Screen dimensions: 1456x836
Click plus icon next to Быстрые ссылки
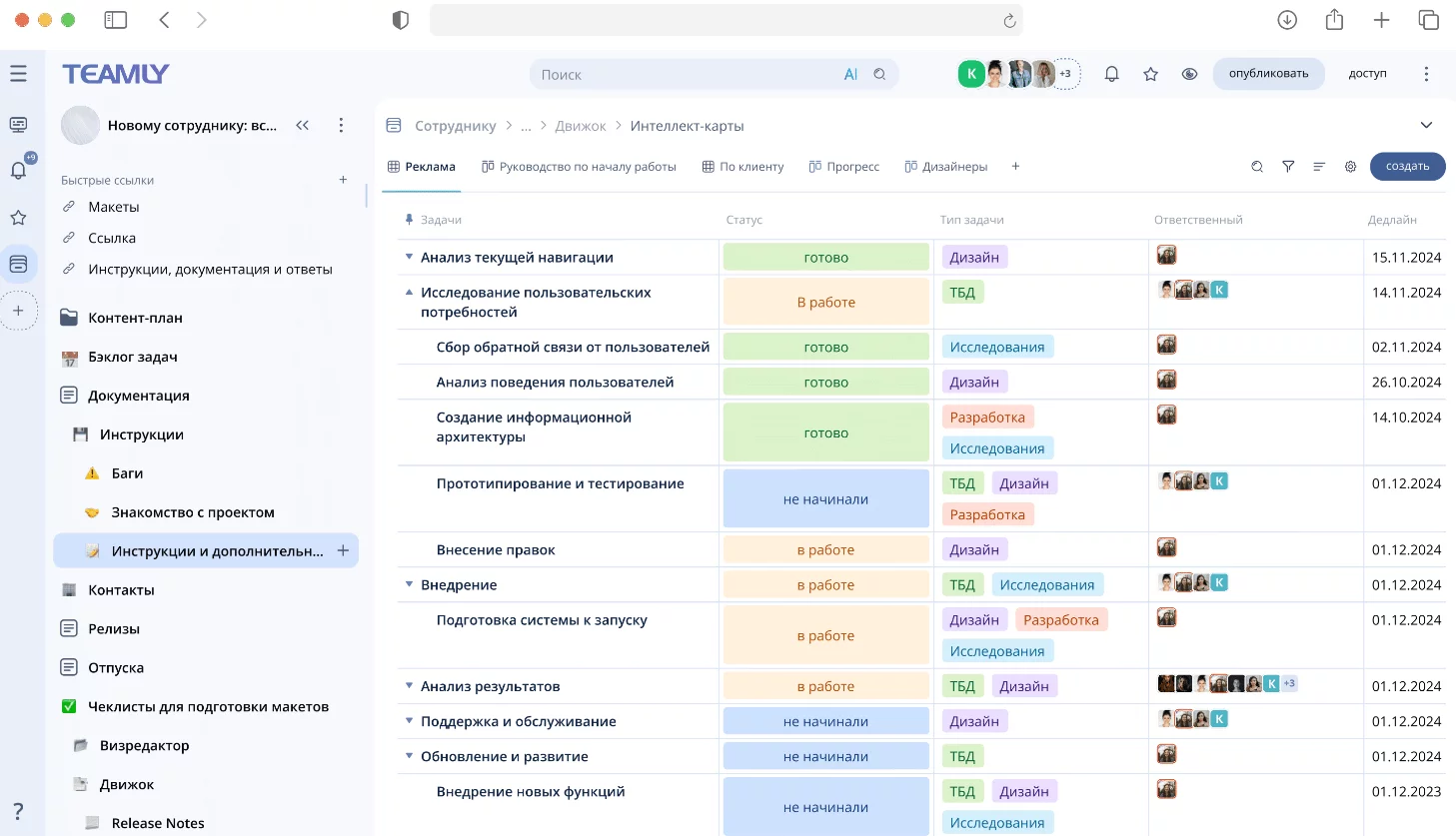[343, 180]
